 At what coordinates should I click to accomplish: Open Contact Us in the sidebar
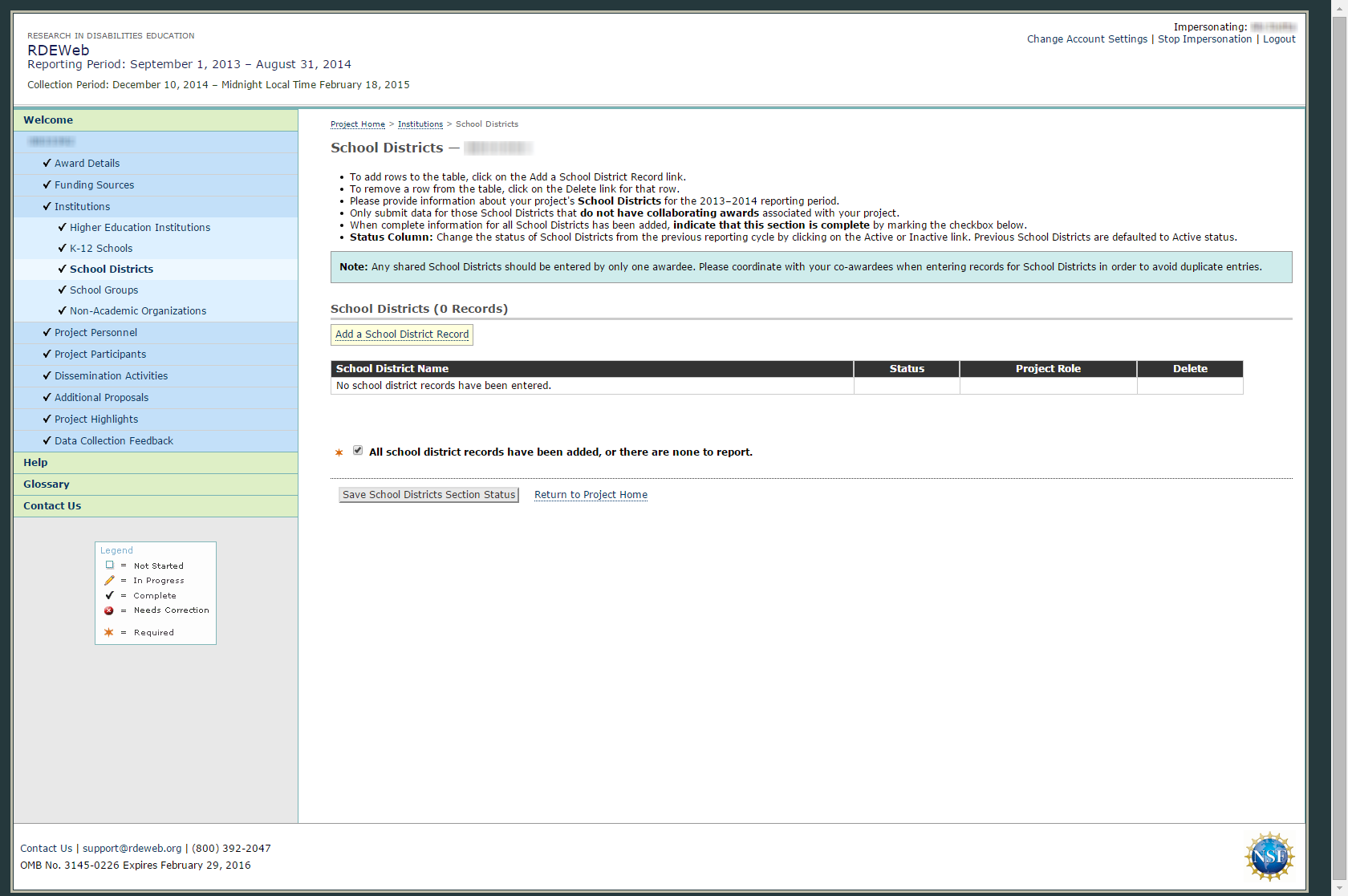(156, 506)
